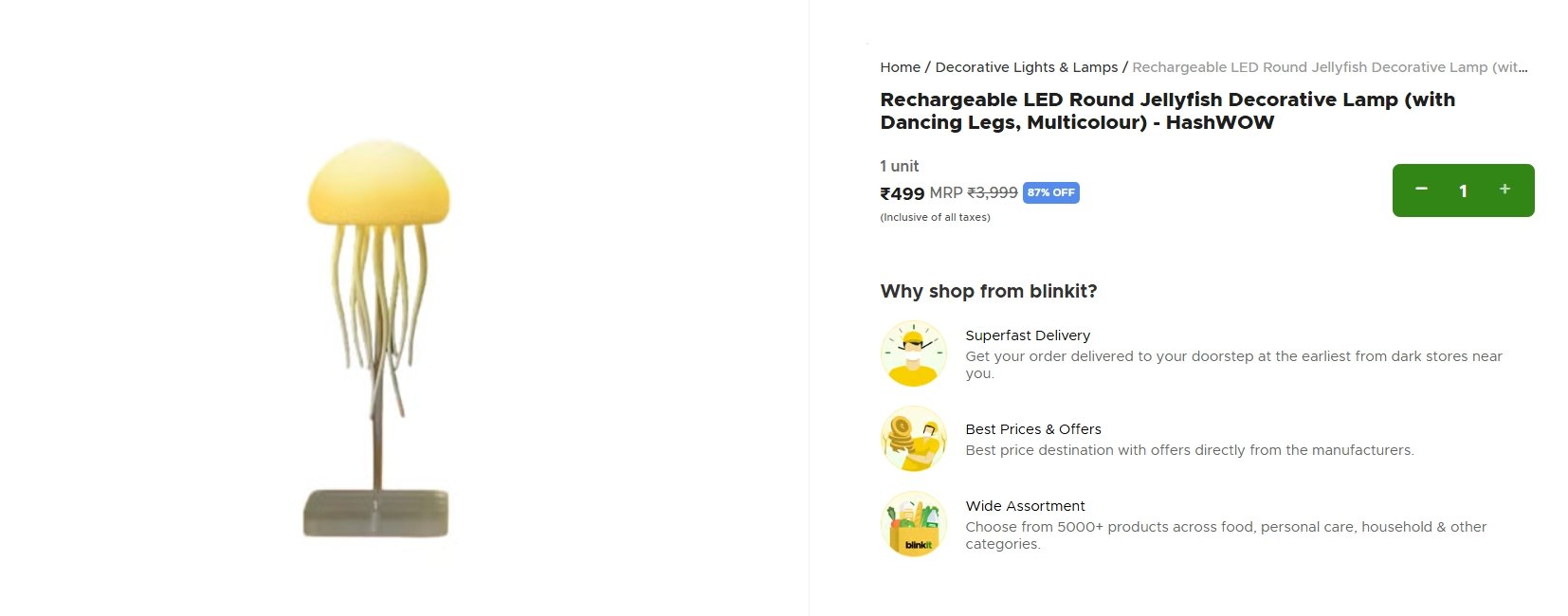This screenshot has height=616, width=1568.
Task: Click the Superfast Delivery heading text
Action: pos(1027,335)
